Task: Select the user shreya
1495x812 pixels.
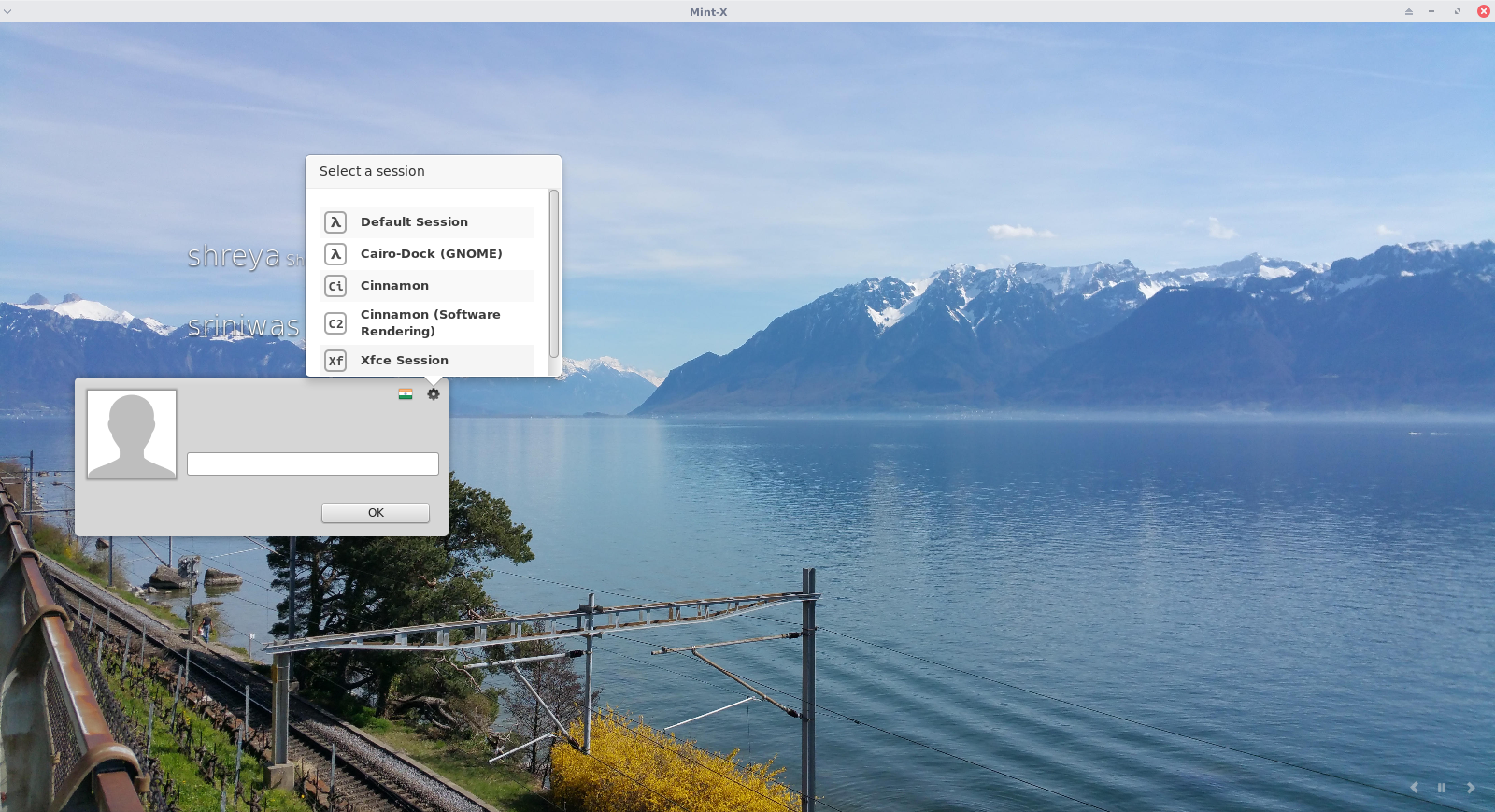Action: (x=234, y=255)
